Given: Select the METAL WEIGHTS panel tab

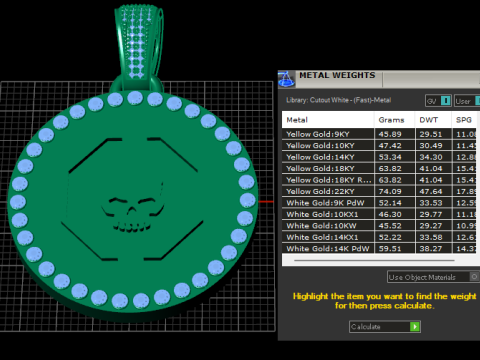Looking at the screenshot, I should click(337, 76).
